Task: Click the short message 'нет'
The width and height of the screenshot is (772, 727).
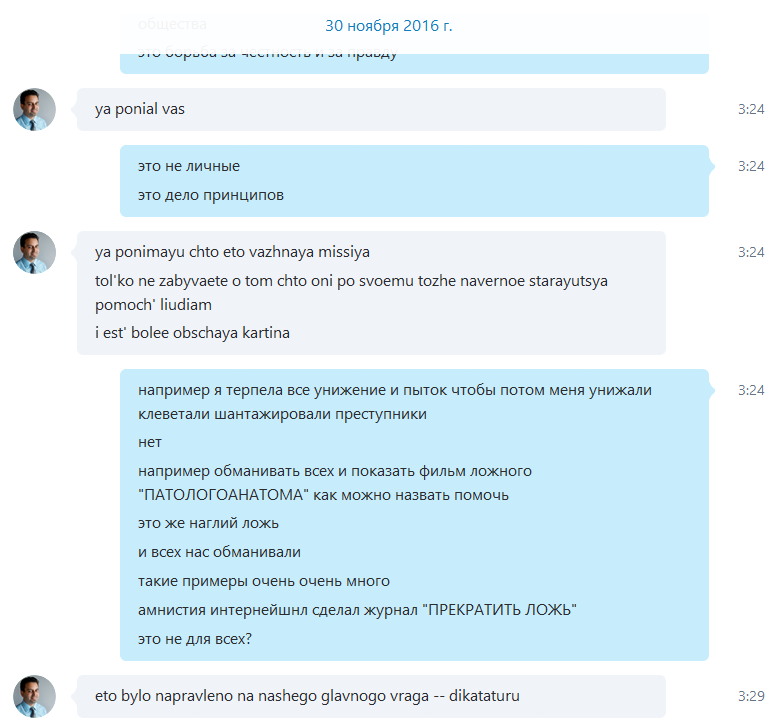Action: pyautogui.click(x=150, y=442)
